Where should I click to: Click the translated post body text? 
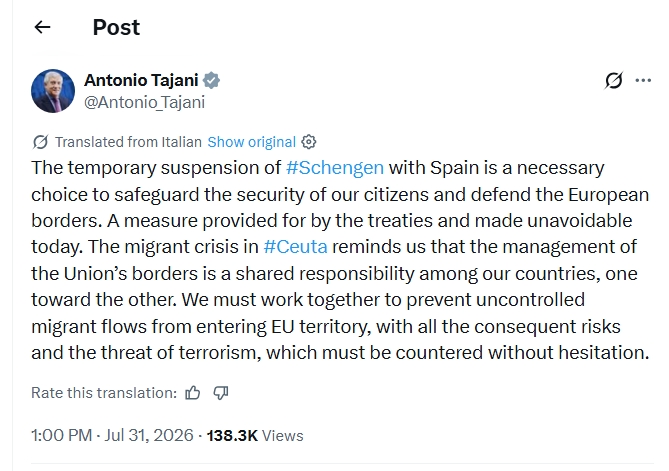340,260
